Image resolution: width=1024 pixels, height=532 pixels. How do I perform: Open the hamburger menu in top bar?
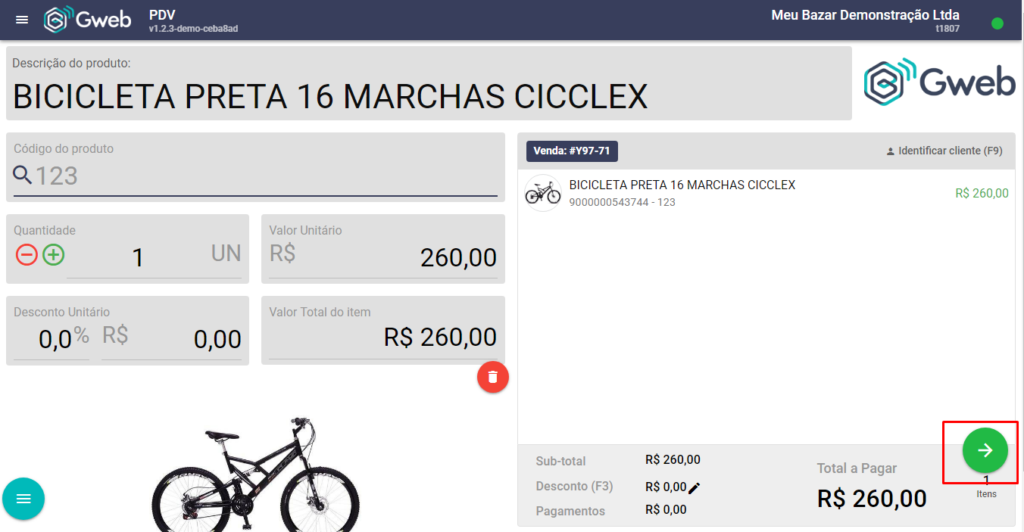click(22, 20)
